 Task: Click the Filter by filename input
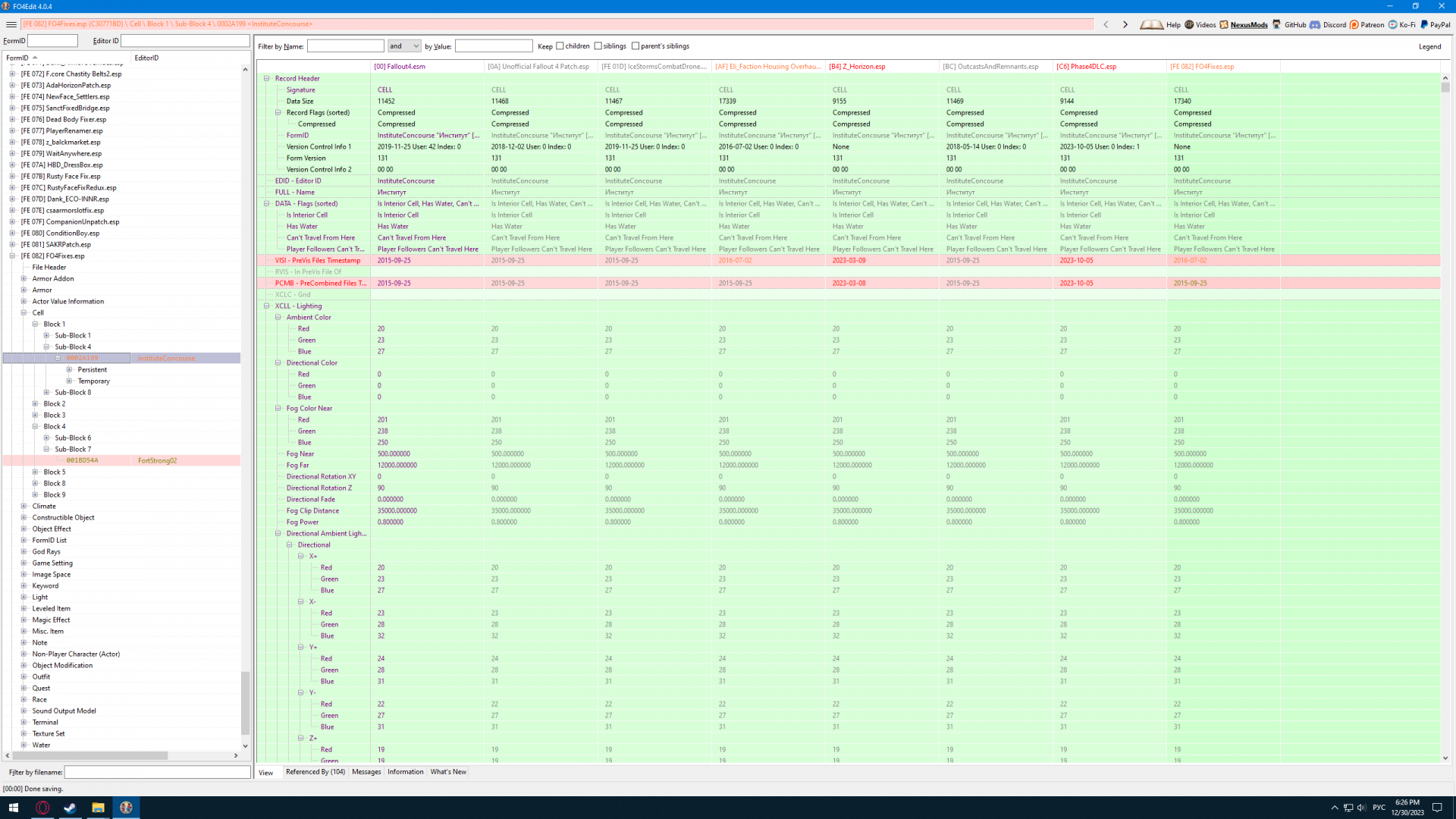click(157, 772)
